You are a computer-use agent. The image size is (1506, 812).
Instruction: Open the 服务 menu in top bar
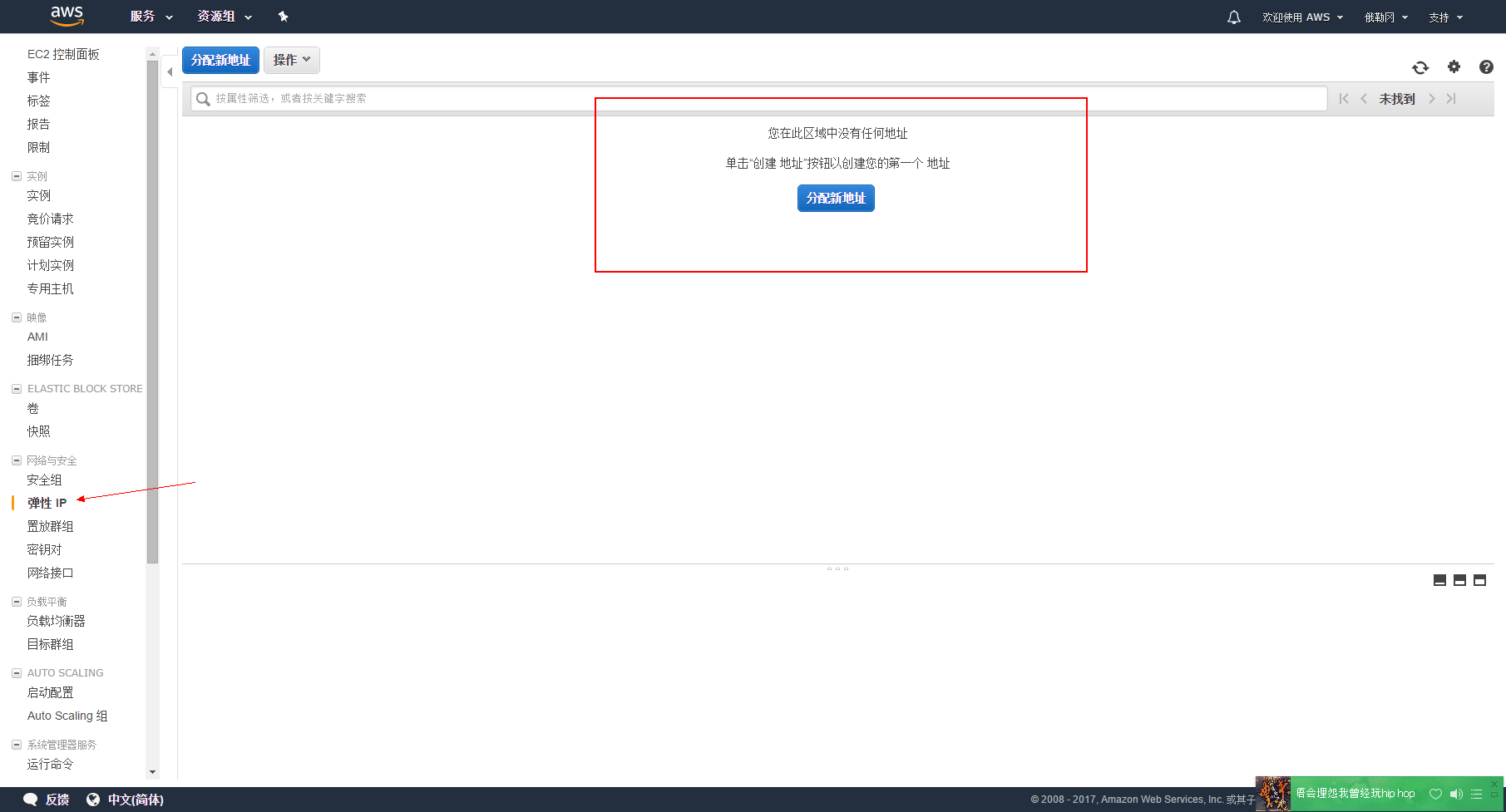click(x=151, y=17)
